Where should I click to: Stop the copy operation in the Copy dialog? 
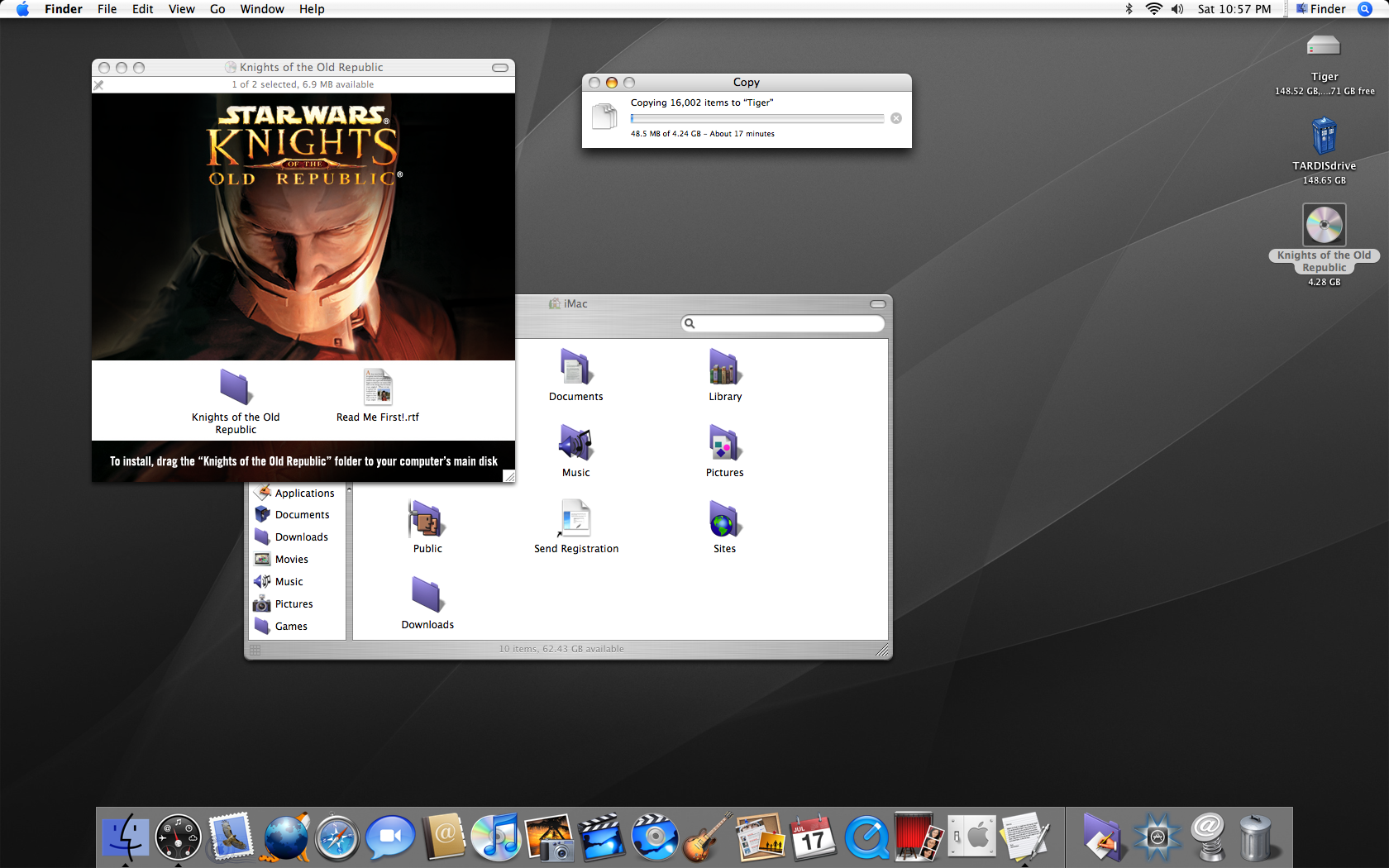[x=895, y=118]
